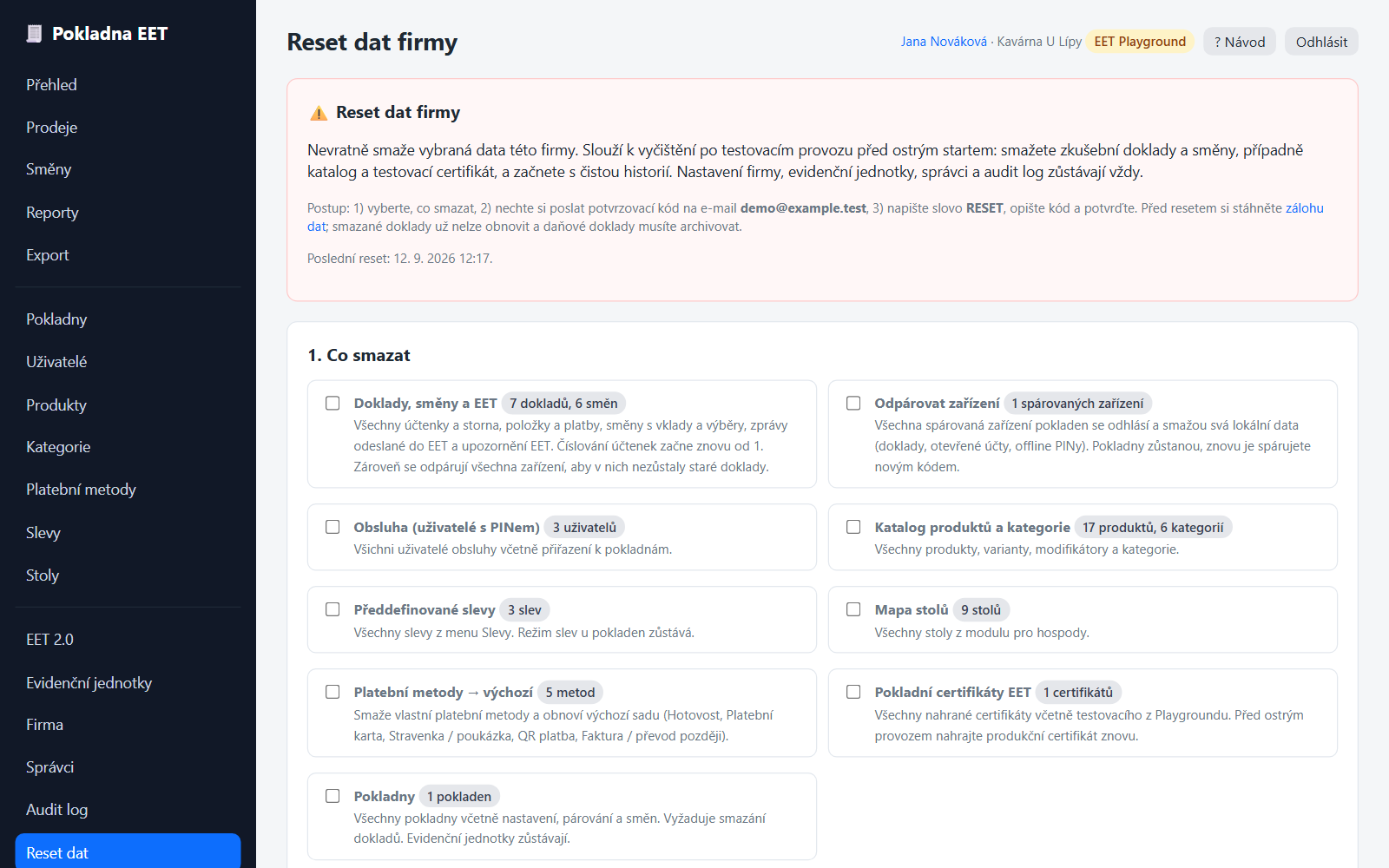The width and height of the screenshot is (1389, 868).
Task: Navigate to Pokladny in the sidebar
Action: (128, 319)
